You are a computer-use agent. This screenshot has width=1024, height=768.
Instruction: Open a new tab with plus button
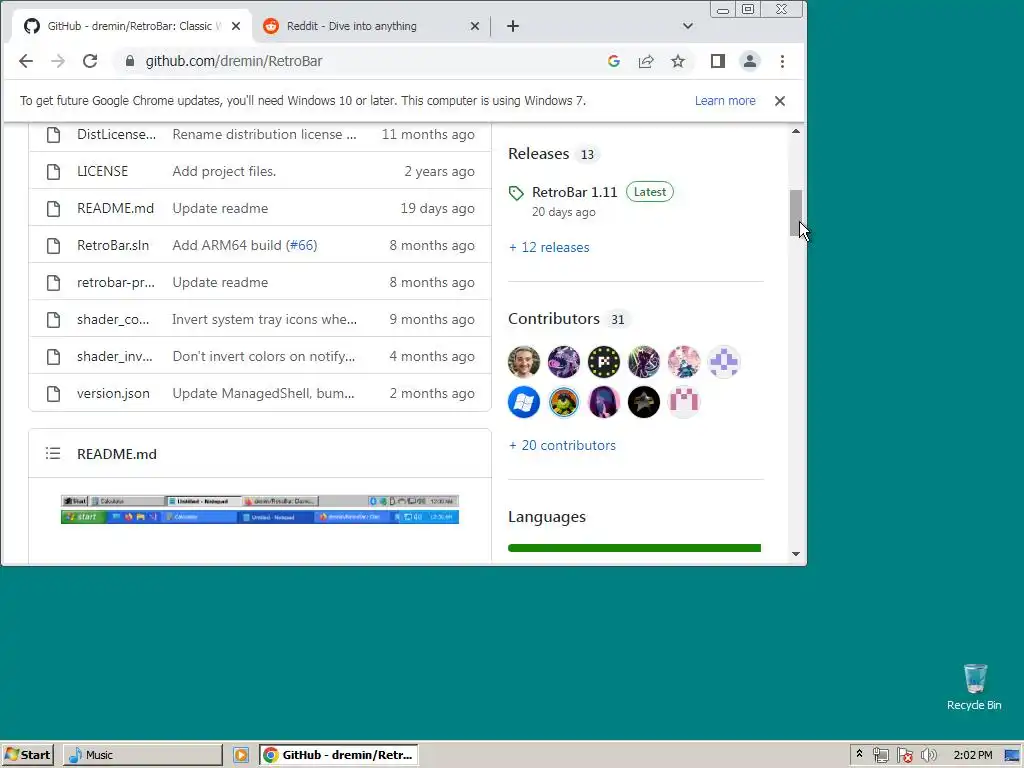pyautogui.click(x=513, y=26)
